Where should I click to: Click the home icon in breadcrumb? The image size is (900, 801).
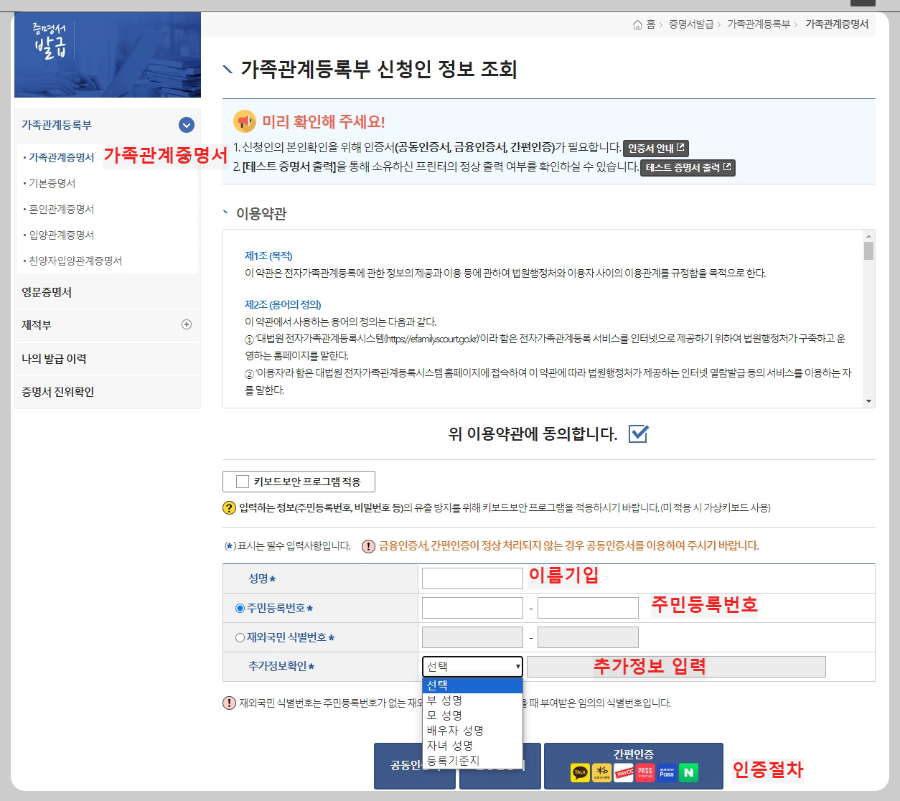point(637,25)
